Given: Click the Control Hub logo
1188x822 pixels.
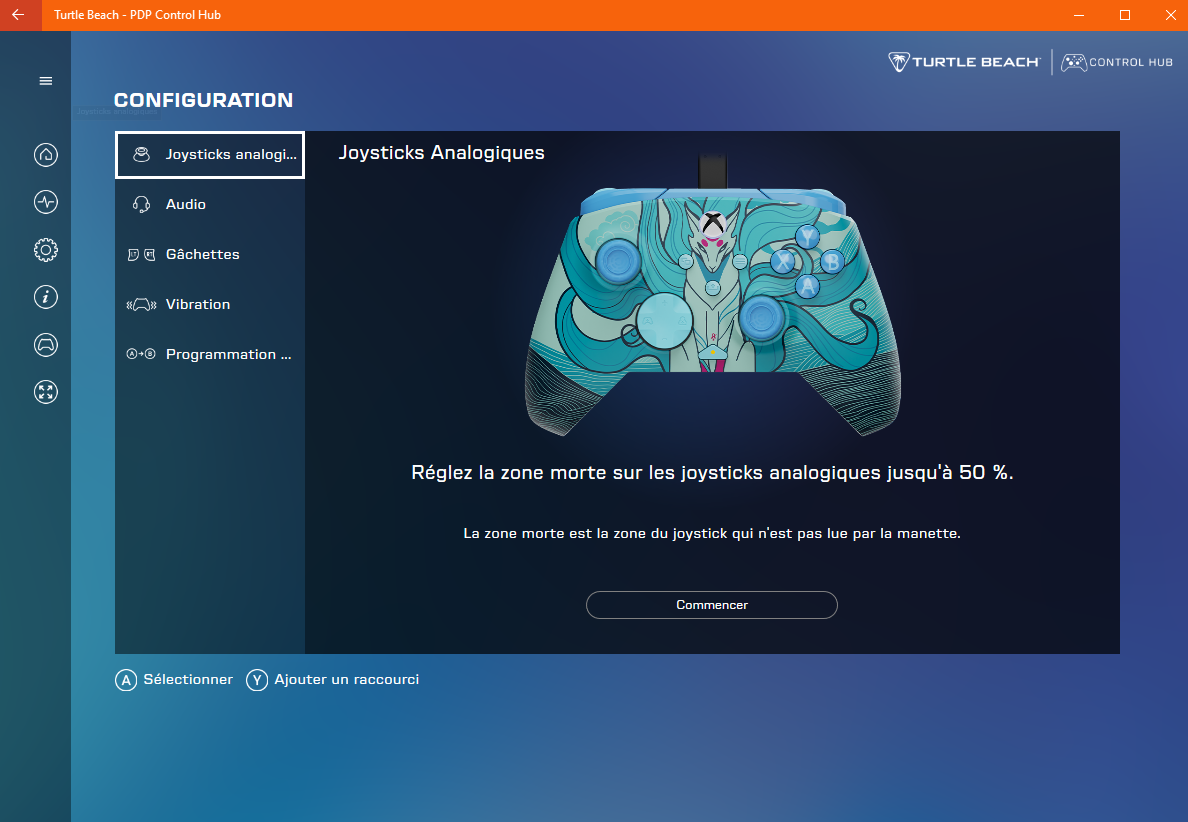Looking at the screenshot, I should pos(1116,61).
